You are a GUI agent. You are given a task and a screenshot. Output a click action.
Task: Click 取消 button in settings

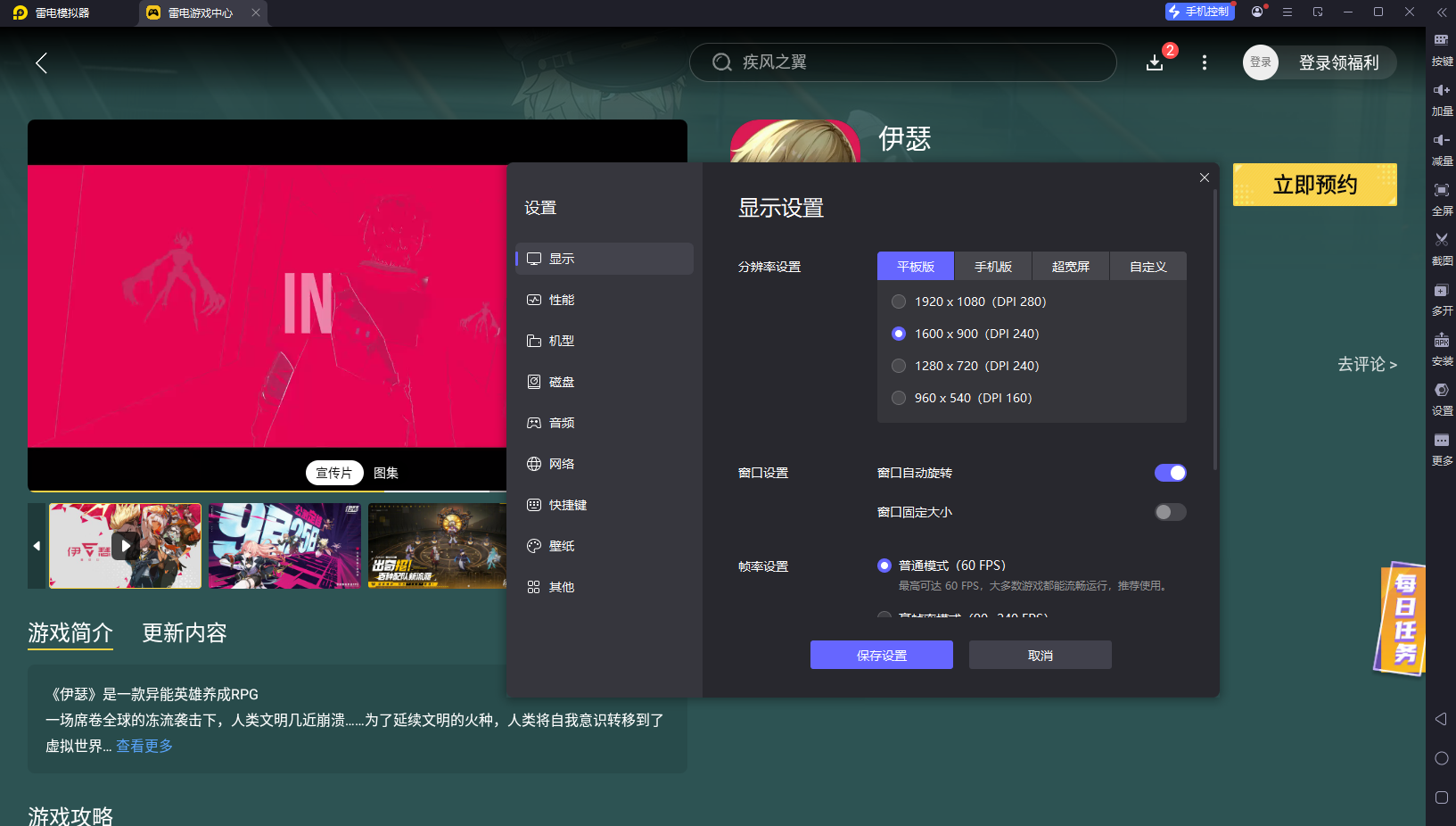1041,655
